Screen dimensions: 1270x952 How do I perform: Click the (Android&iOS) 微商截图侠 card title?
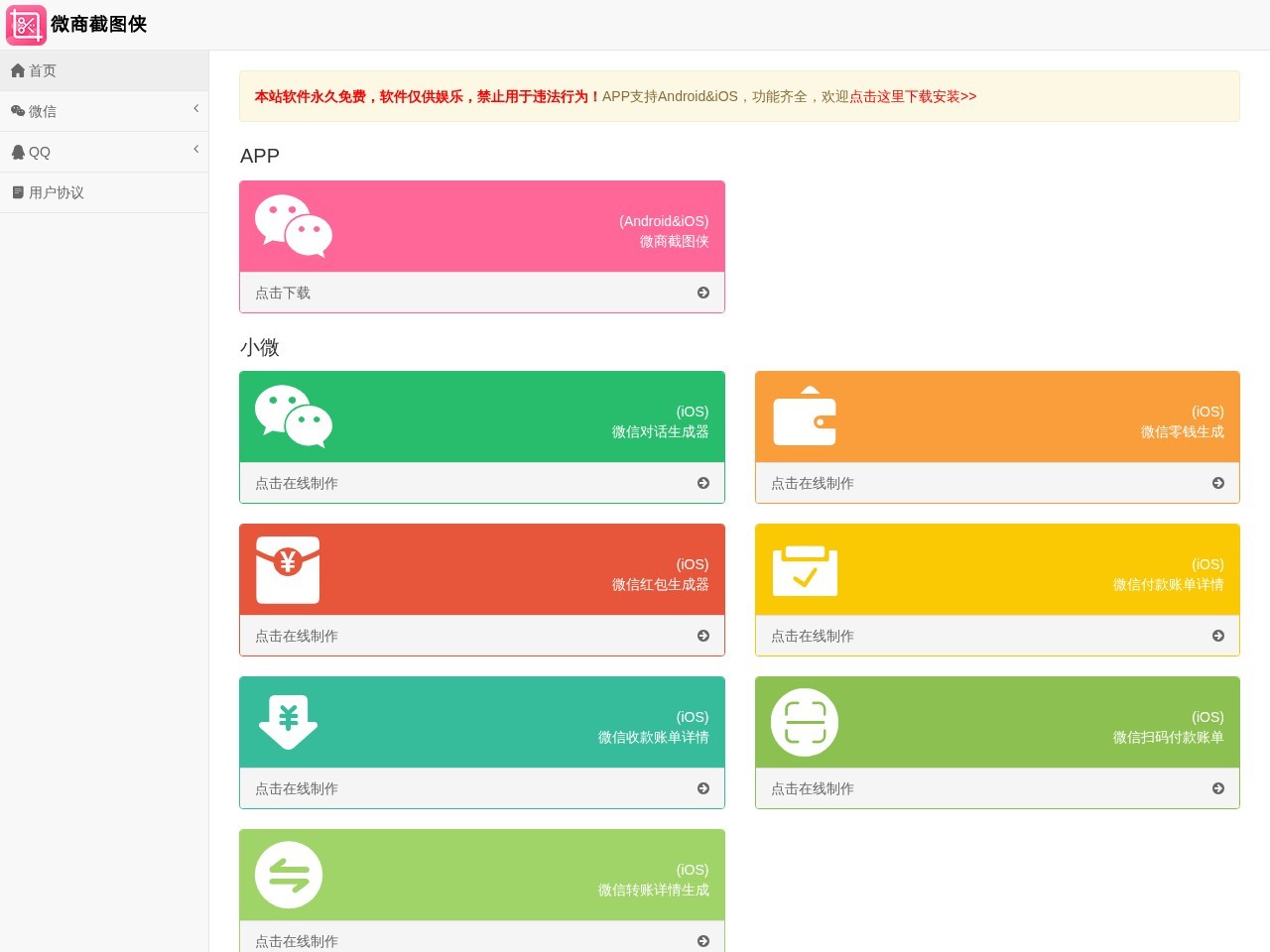coord(664,231)
